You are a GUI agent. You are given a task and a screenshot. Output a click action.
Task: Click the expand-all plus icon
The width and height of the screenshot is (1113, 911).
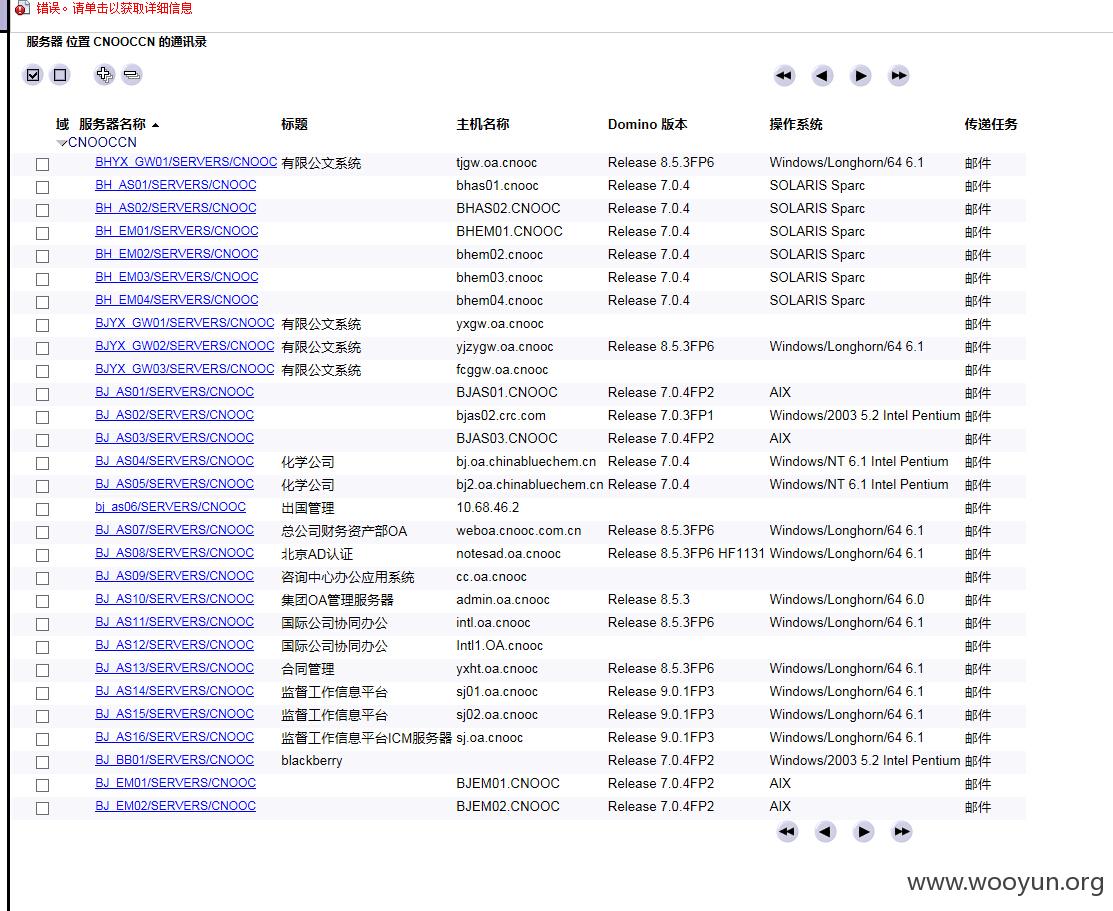pyautogui.click(x=104, y=75)
